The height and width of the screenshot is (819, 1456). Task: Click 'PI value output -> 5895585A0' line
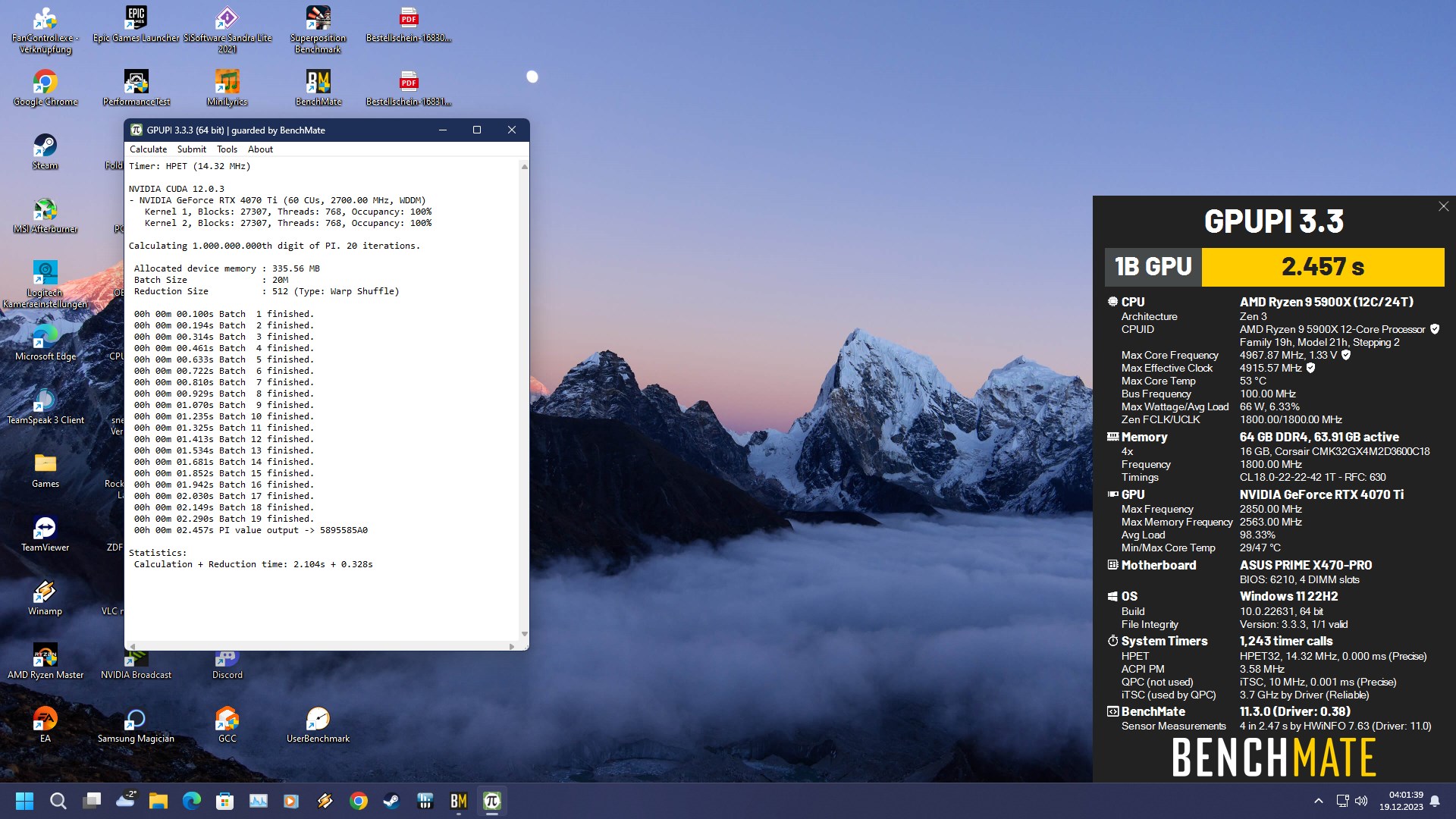pos(250,530)
